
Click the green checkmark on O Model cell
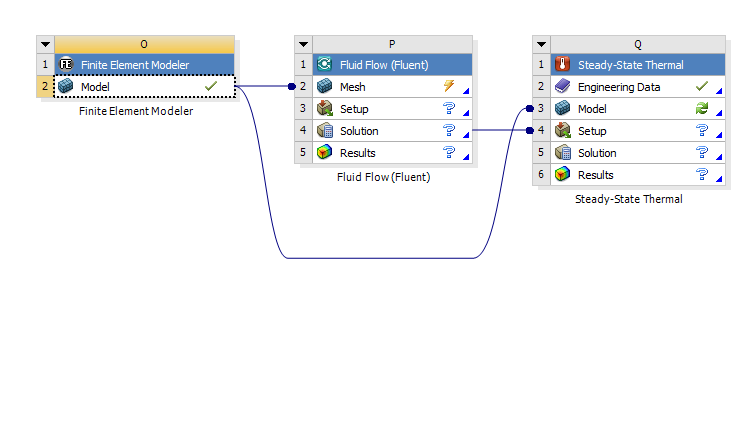tap(211, 86)
